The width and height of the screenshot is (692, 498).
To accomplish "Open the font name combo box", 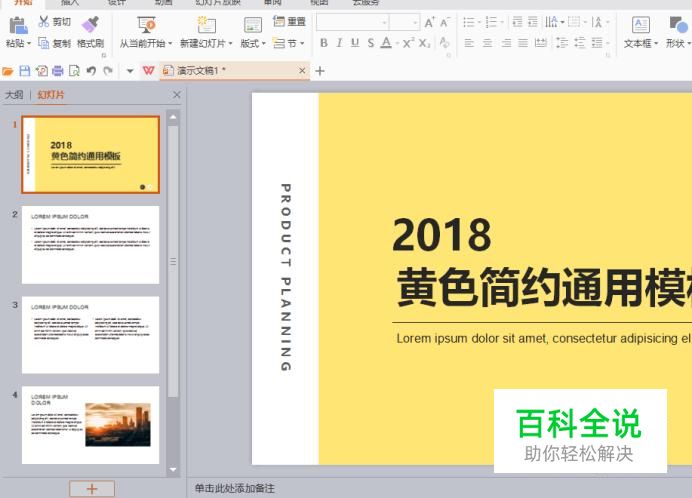I will [x=352, y=22].
